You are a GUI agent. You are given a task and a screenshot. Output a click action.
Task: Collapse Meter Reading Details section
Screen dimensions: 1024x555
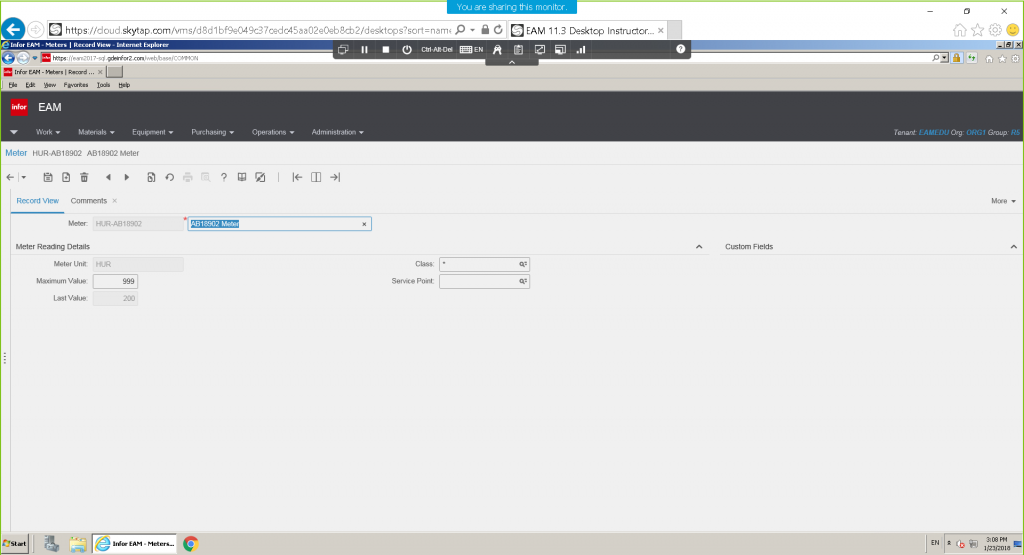pos(699,247)
